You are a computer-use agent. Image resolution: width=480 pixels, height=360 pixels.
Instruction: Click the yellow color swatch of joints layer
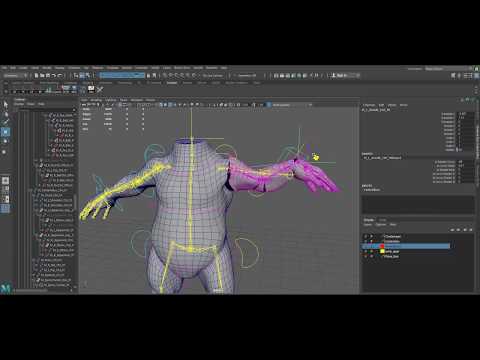click(382, 251)
